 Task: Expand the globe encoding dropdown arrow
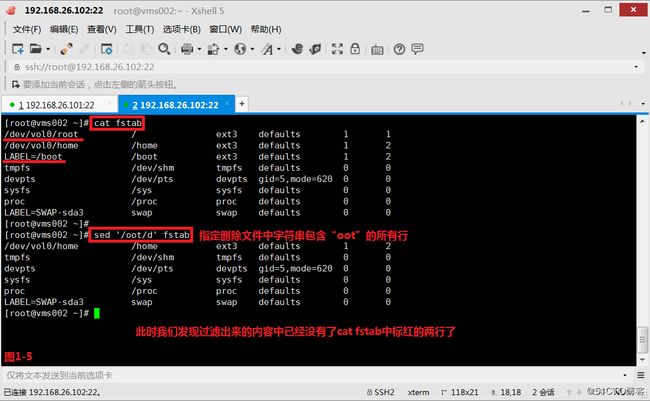(x=252, y=49)
